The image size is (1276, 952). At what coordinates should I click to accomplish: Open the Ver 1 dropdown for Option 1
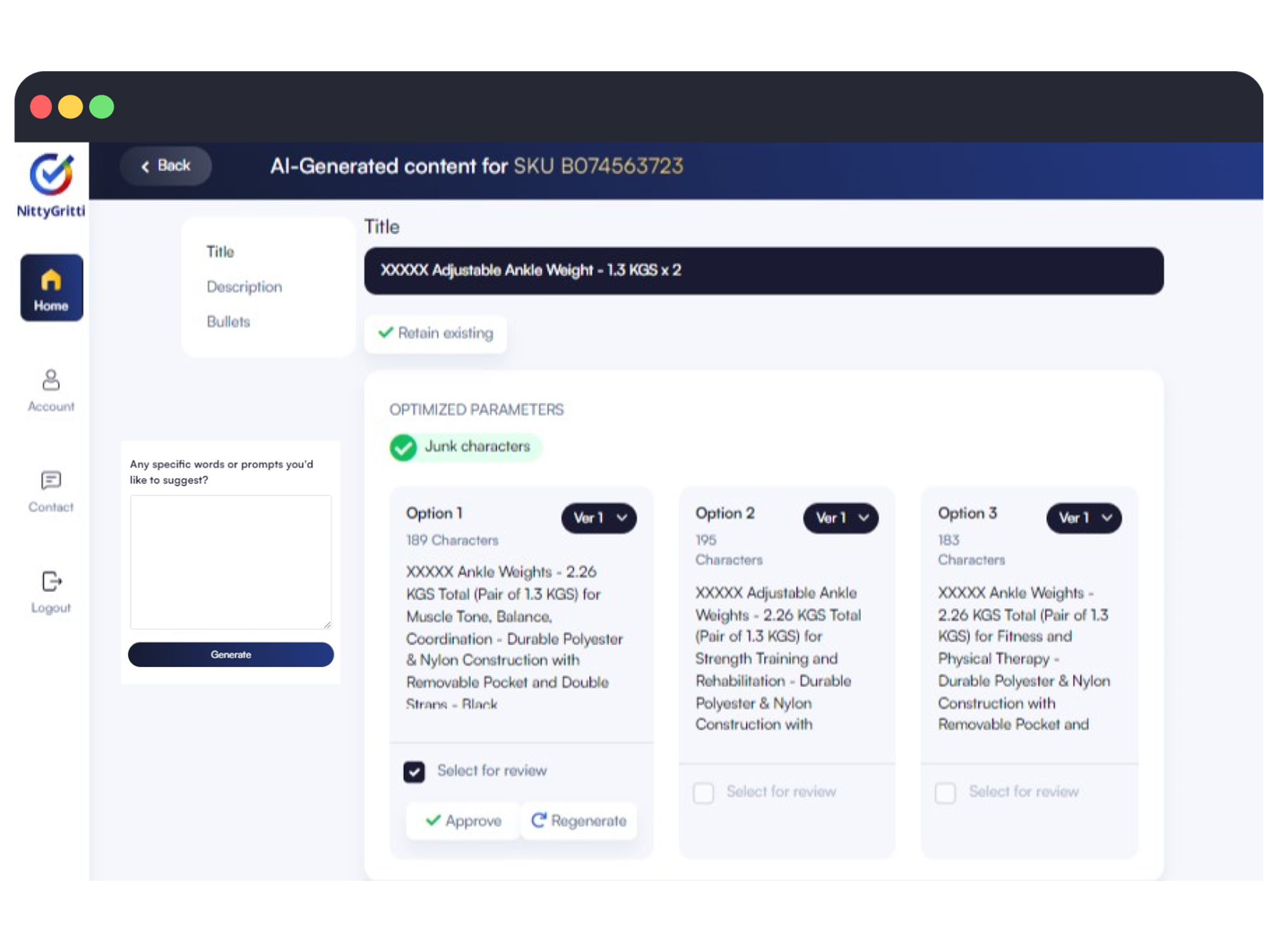coord(599,518)
